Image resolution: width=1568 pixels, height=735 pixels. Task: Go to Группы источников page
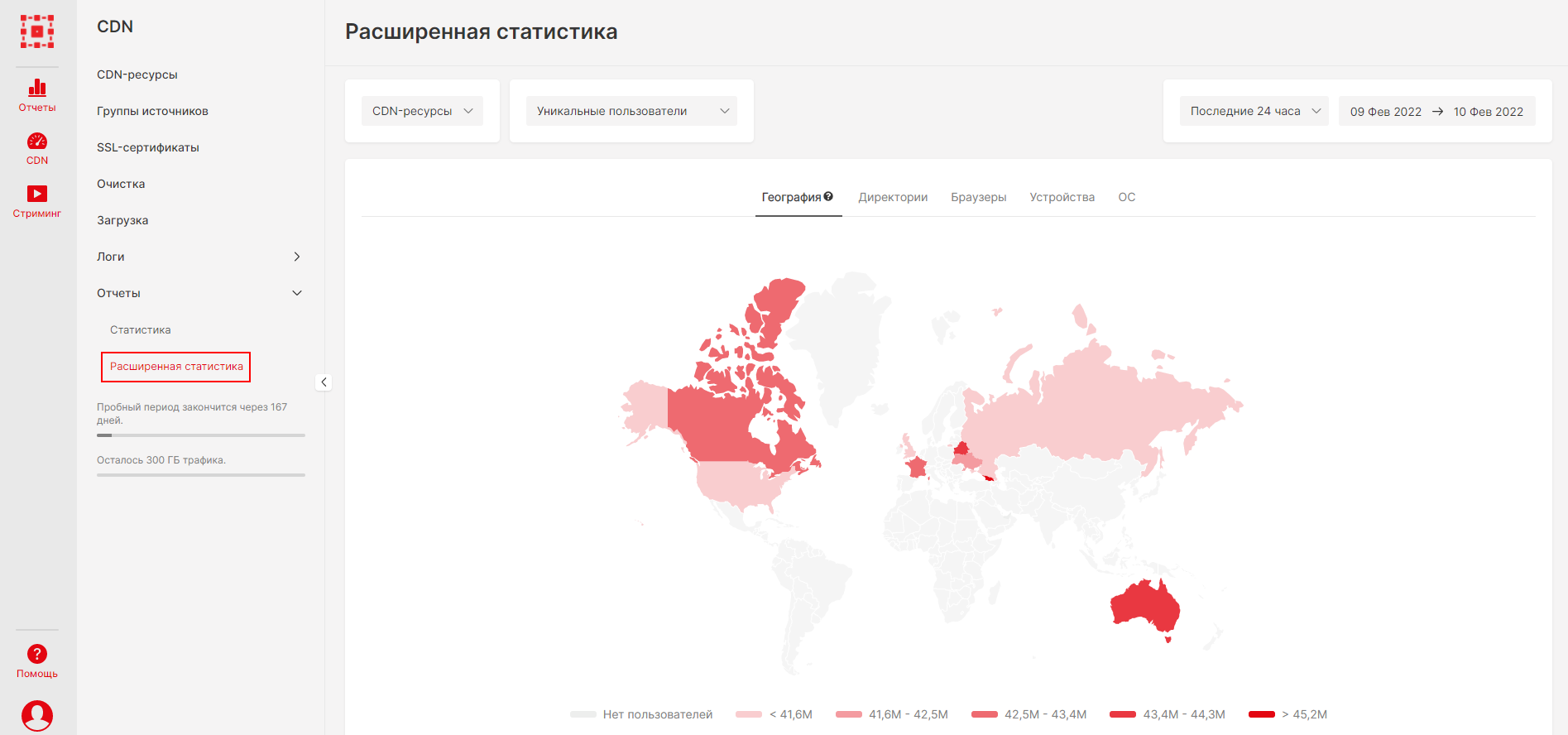(152, 111)
